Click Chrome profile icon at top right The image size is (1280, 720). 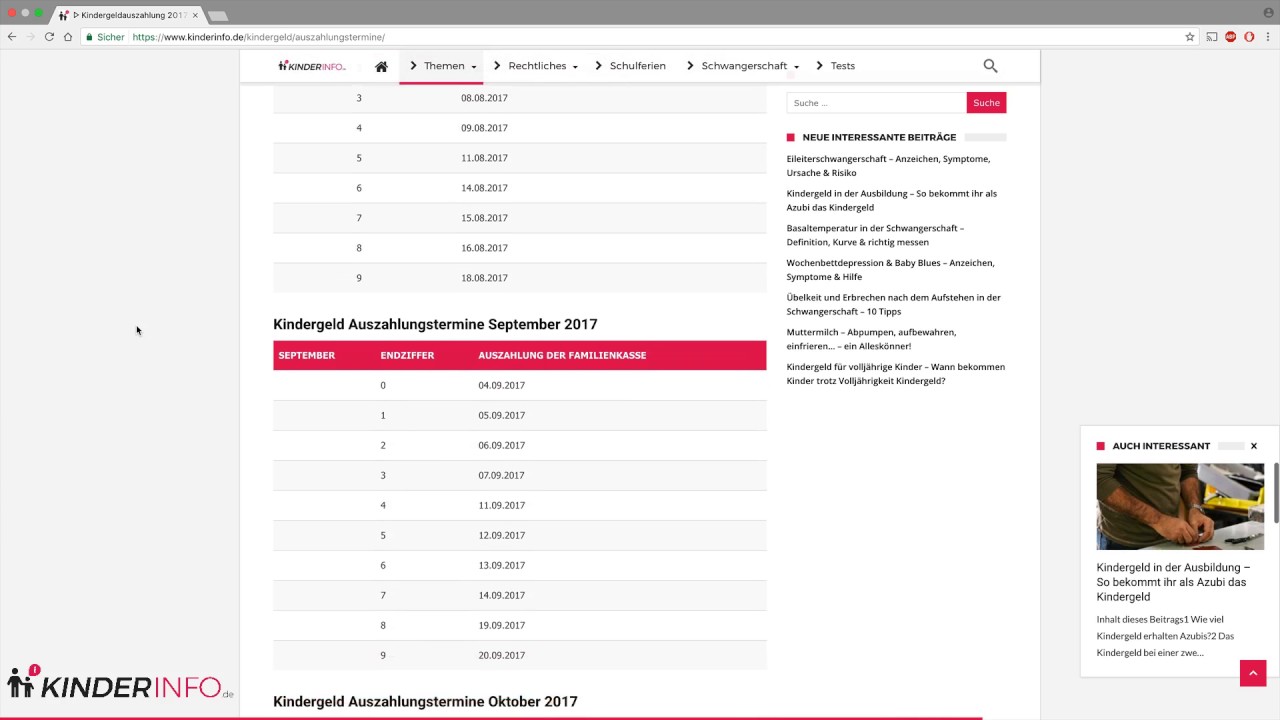pos(1269,12)
